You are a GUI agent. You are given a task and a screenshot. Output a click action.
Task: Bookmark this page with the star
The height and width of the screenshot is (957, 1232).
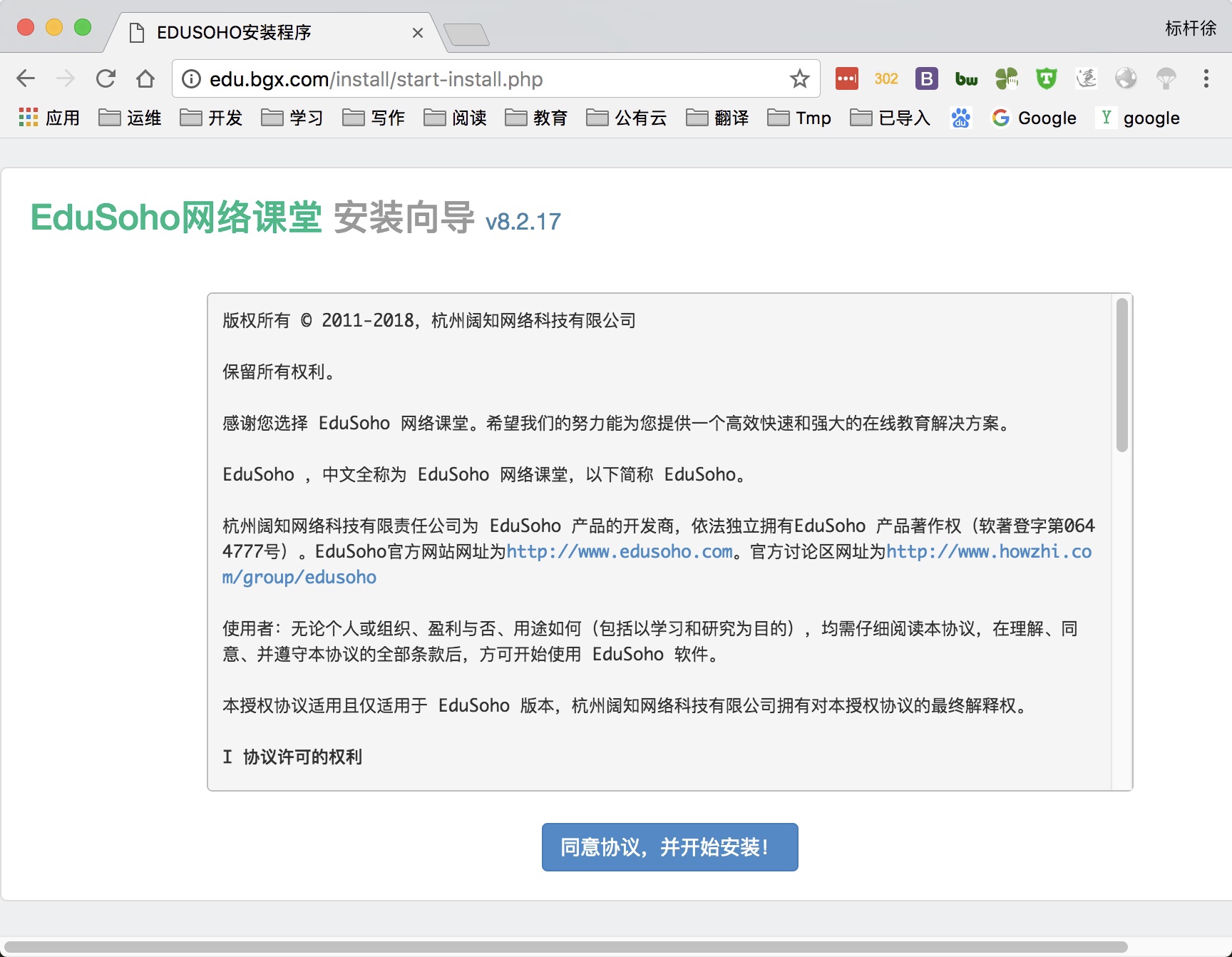tap(800, 78)
